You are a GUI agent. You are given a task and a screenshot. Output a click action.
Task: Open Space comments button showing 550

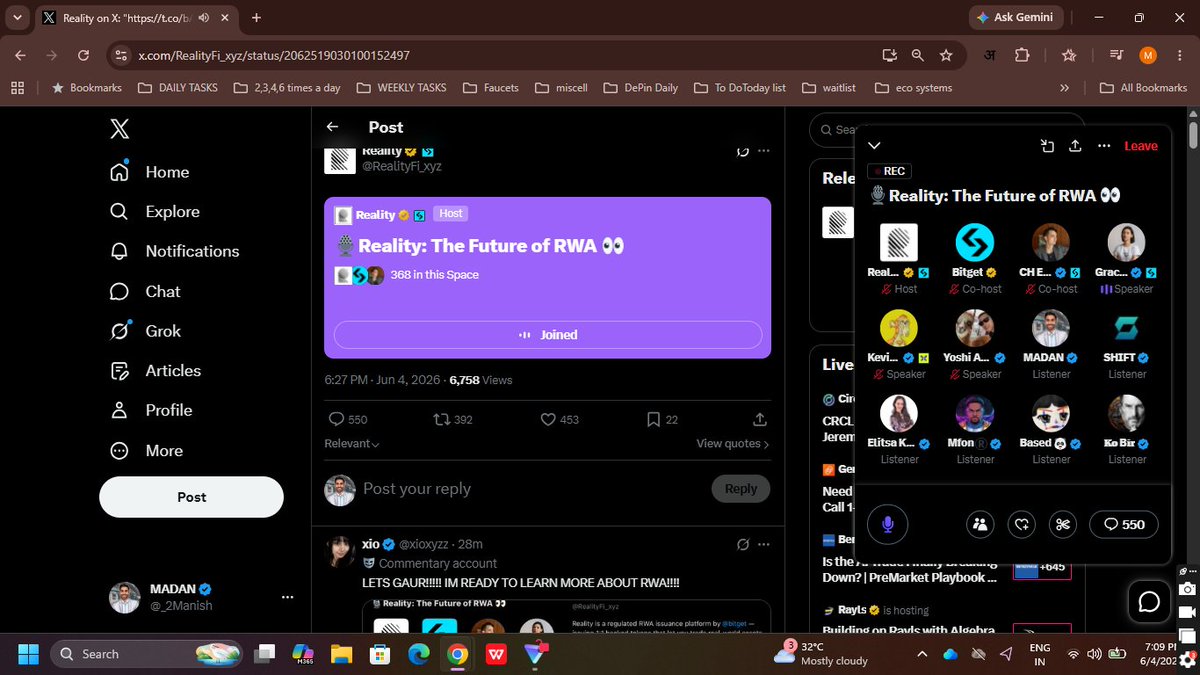coord(1124,524)
